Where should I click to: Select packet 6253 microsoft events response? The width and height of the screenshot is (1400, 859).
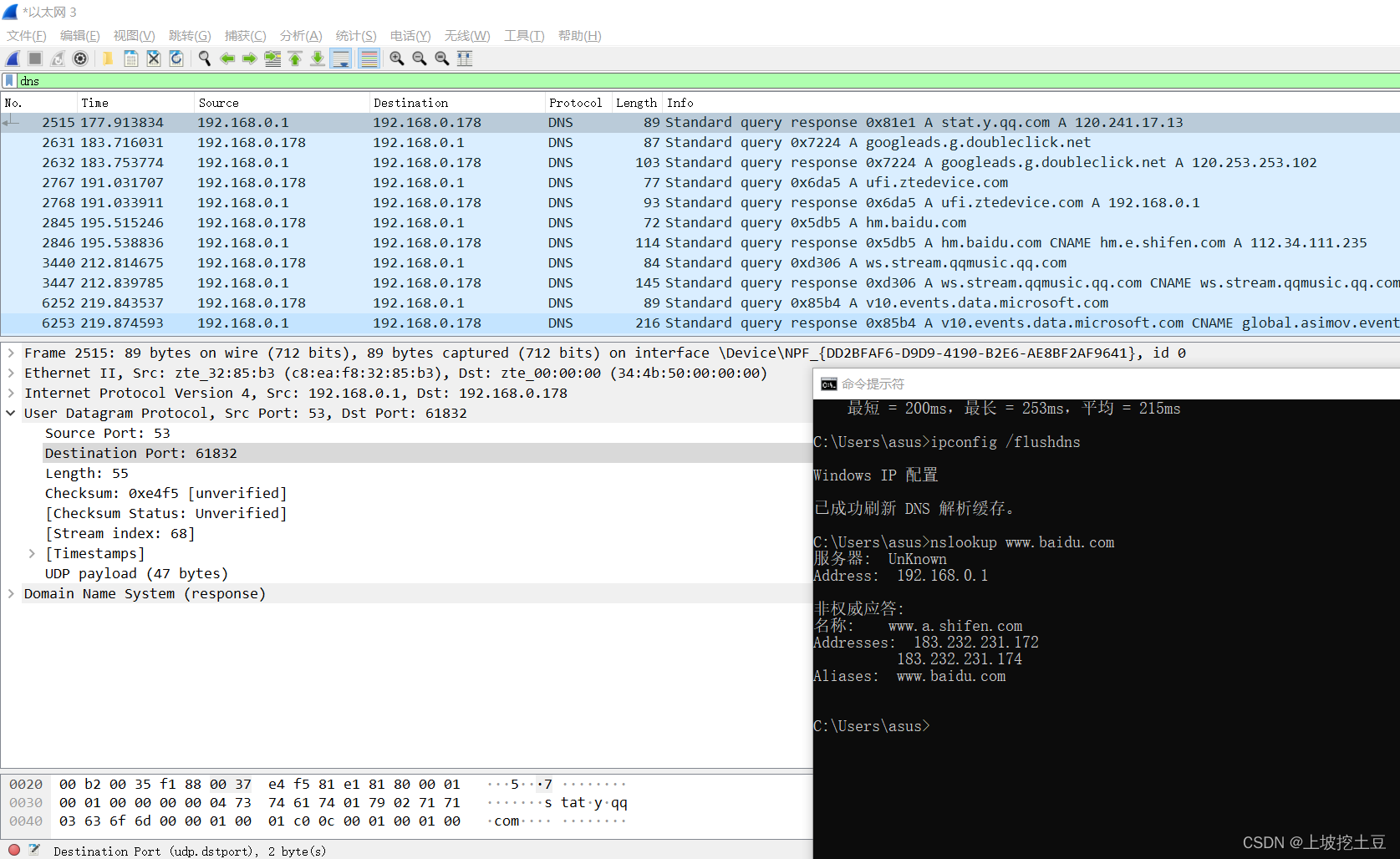pyautogui.click(x=700, y=323)
